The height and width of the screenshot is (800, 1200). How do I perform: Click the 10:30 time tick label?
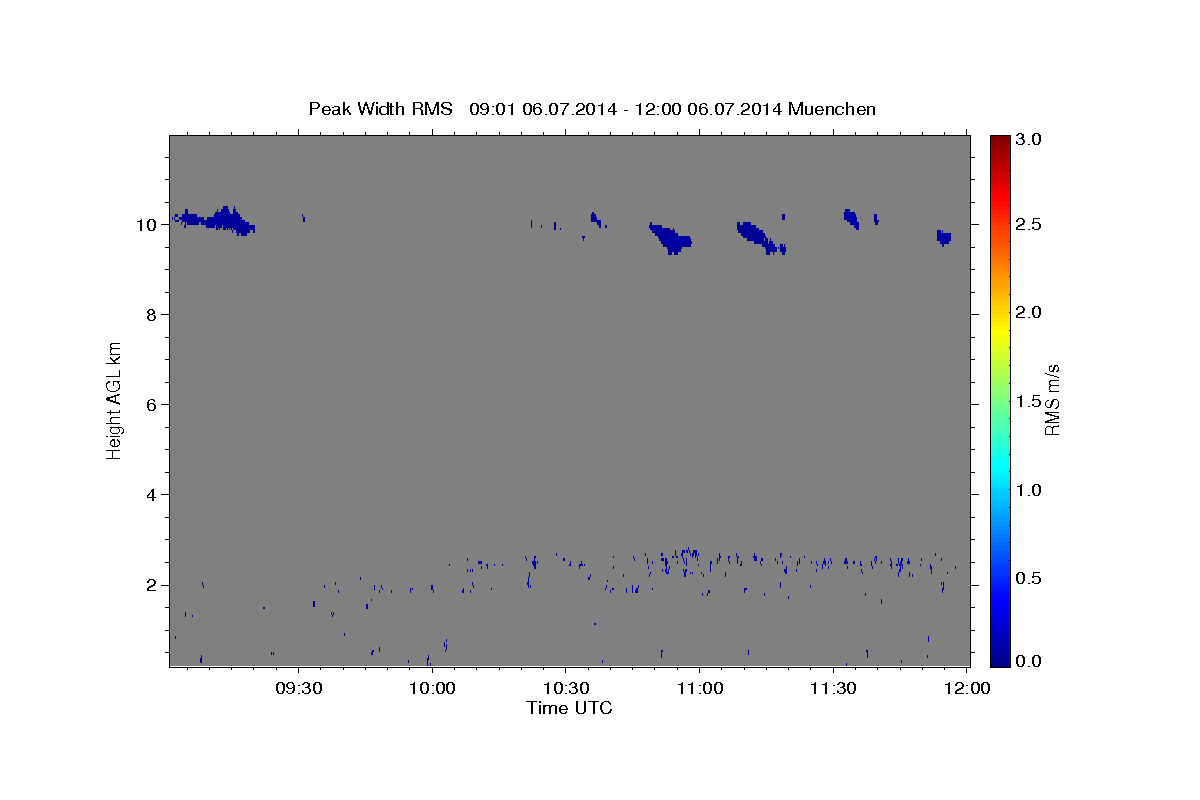[565, 689]
